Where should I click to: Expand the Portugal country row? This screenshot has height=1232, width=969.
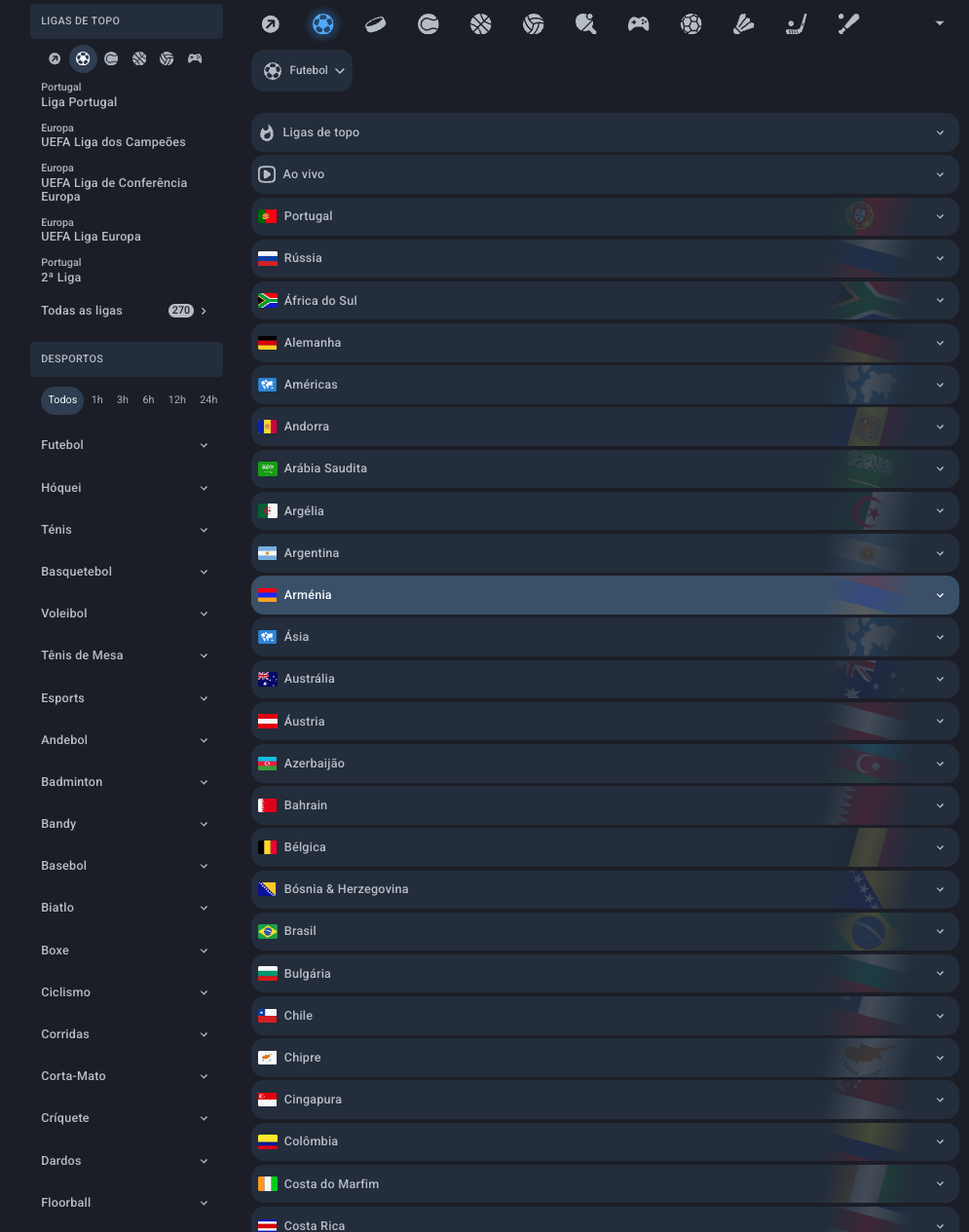coord(605,216)
